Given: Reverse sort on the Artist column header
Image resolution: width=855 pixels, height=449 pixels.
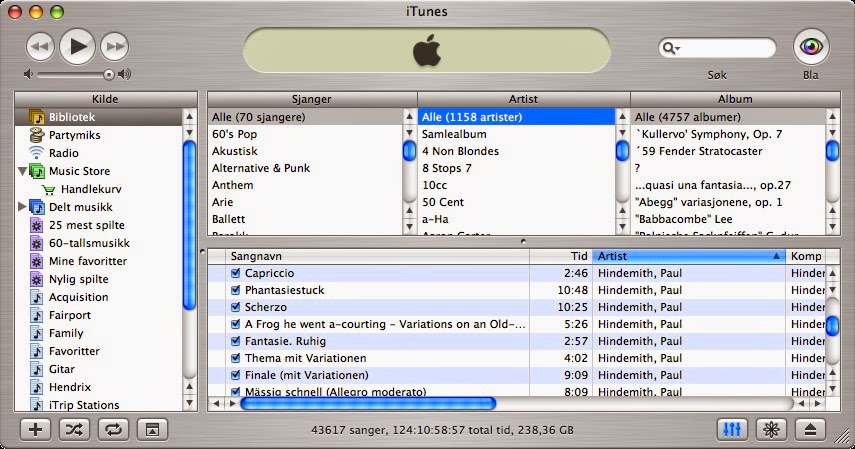Looking at the screenshot, I should tap(689, 256).
